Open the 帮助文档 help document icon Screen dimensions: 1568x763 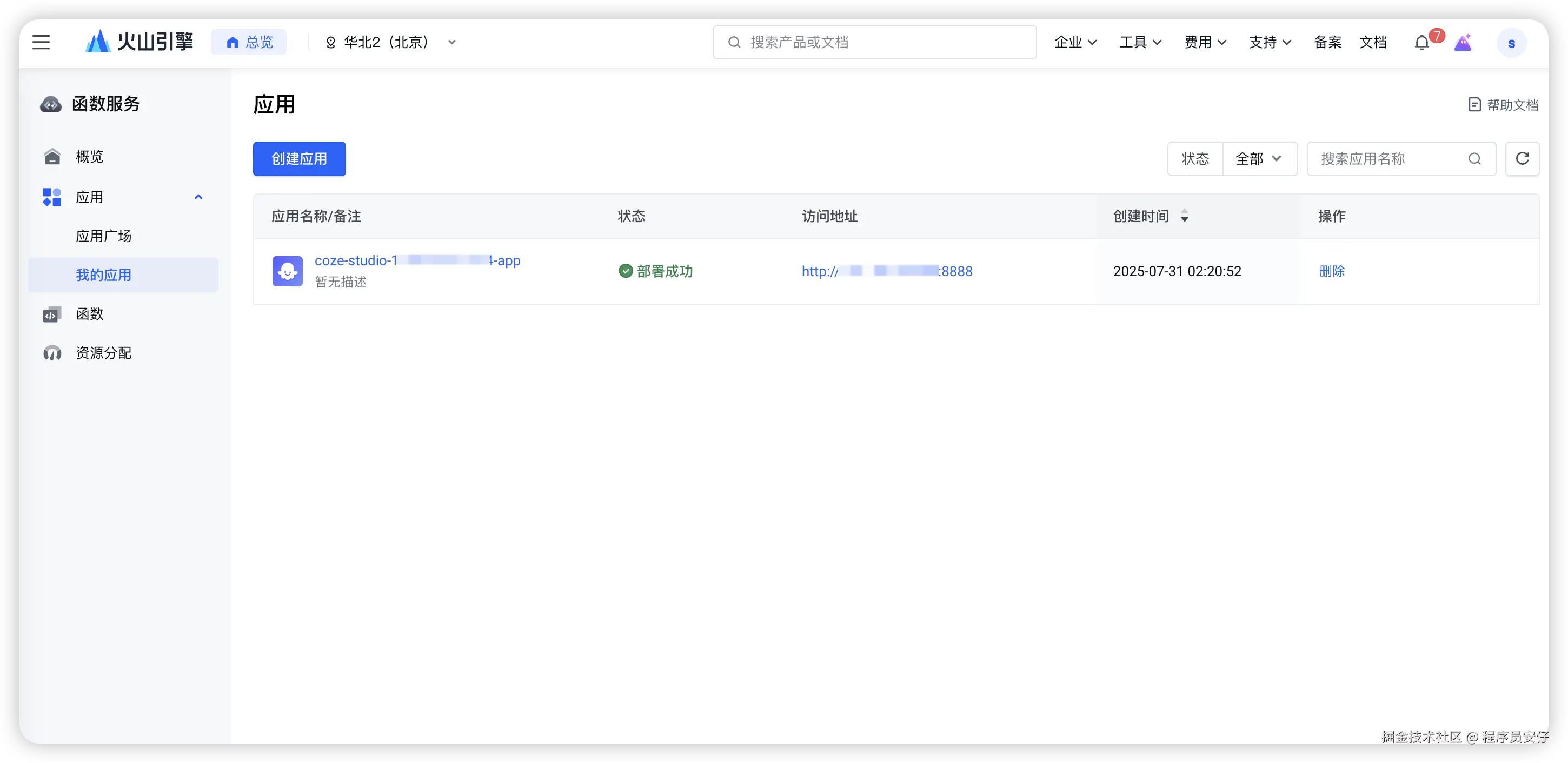(x=1474, y=105)
